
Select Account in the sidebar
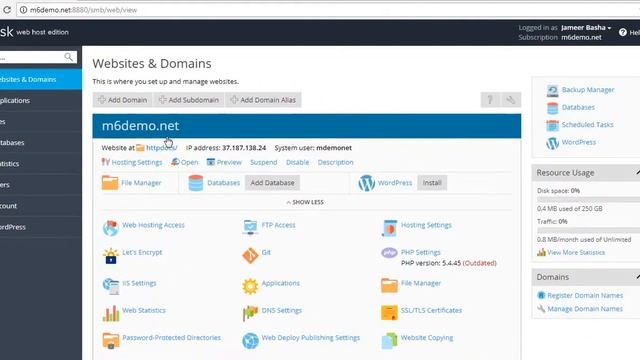point(41,206)
